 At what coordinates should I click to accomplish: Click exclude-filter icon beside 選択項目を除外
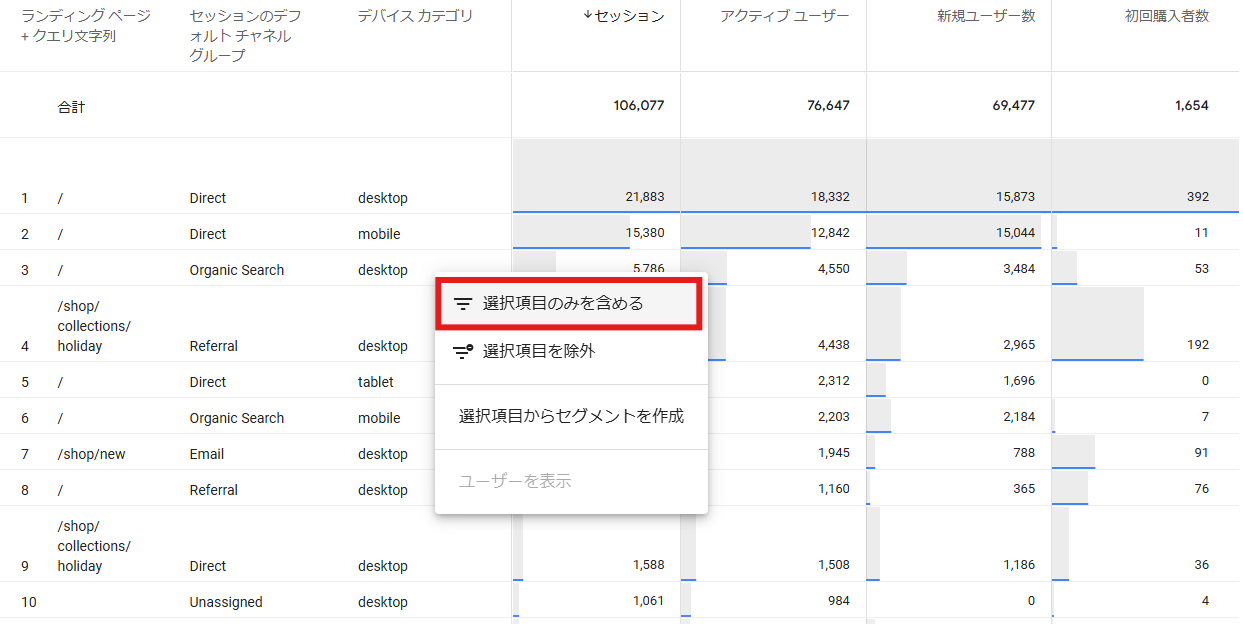(463, 352)
